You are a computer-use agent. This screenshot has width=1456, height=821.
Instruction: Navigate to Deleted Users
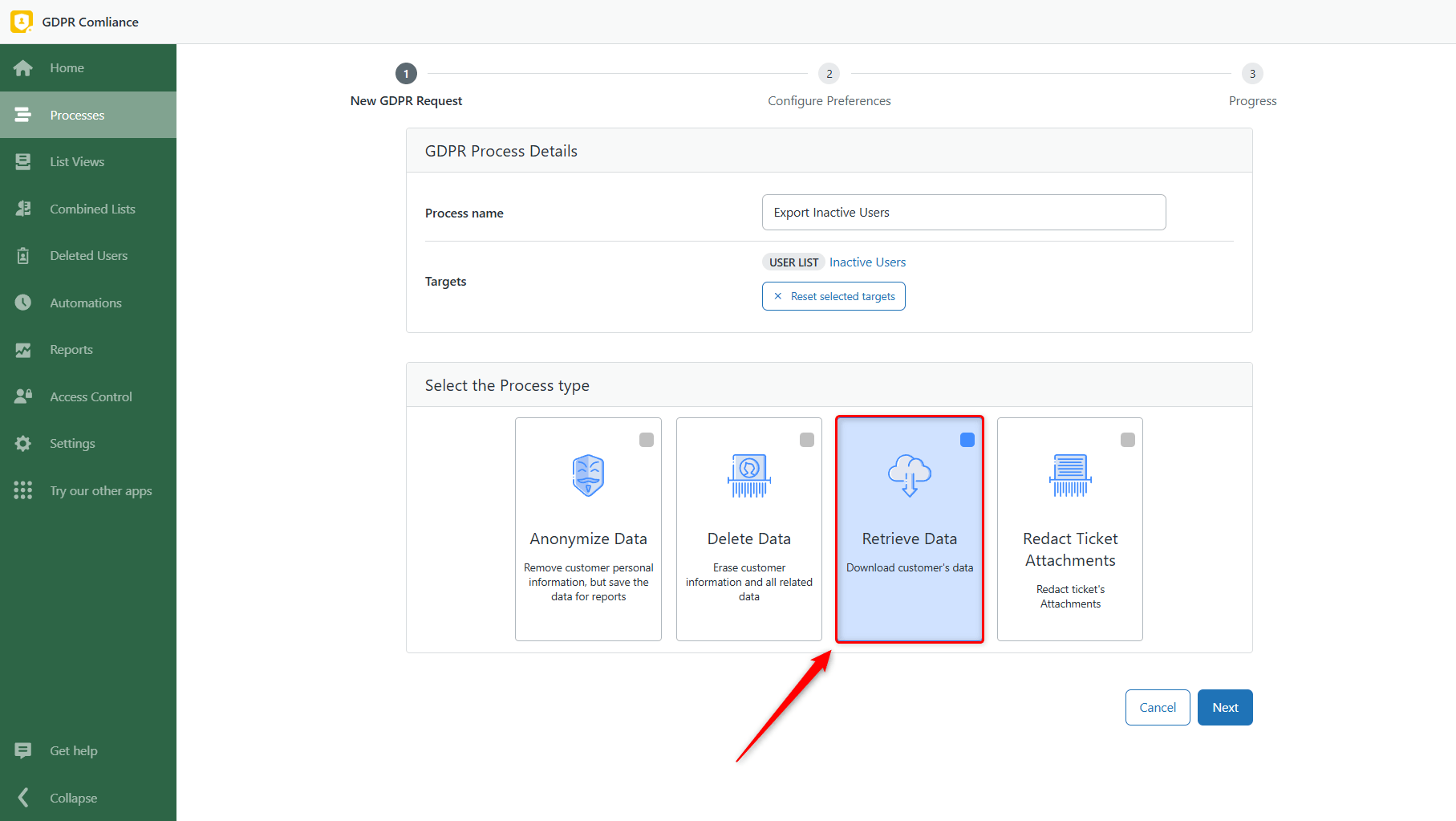point(88,255)
